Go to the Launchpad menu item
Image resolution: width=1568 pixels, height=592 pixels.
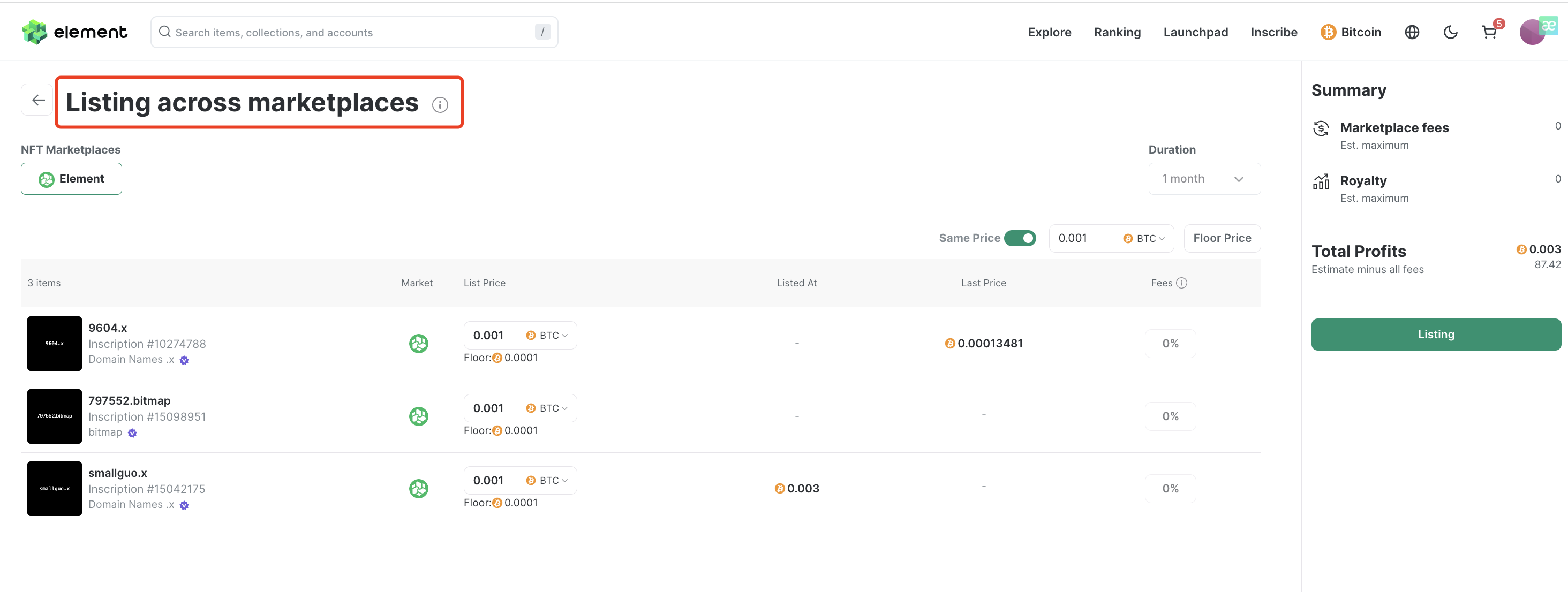(x=1195, y=33)
